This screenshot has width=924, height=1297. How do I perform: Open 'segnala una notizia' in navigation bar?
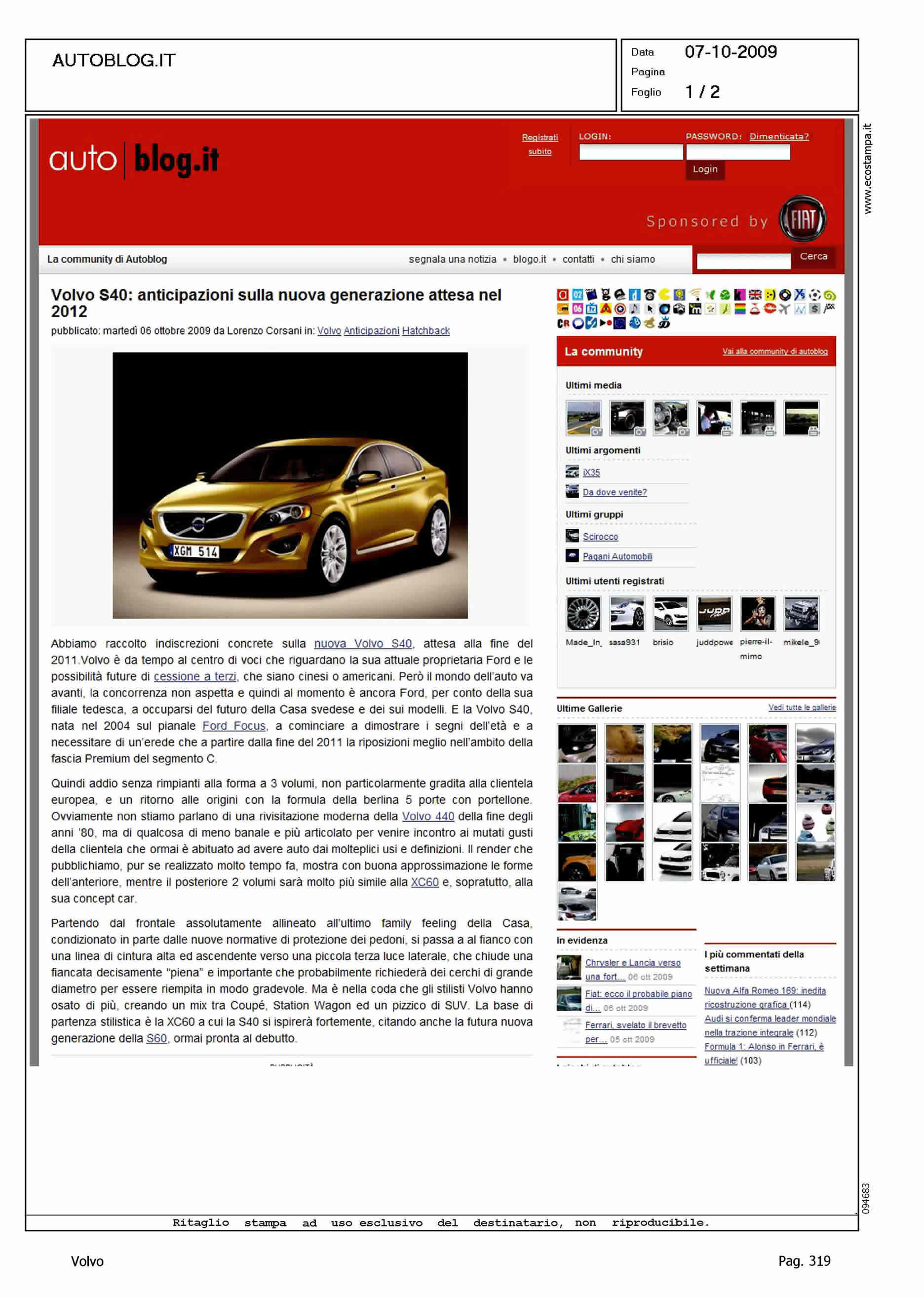tap(452, 260)
